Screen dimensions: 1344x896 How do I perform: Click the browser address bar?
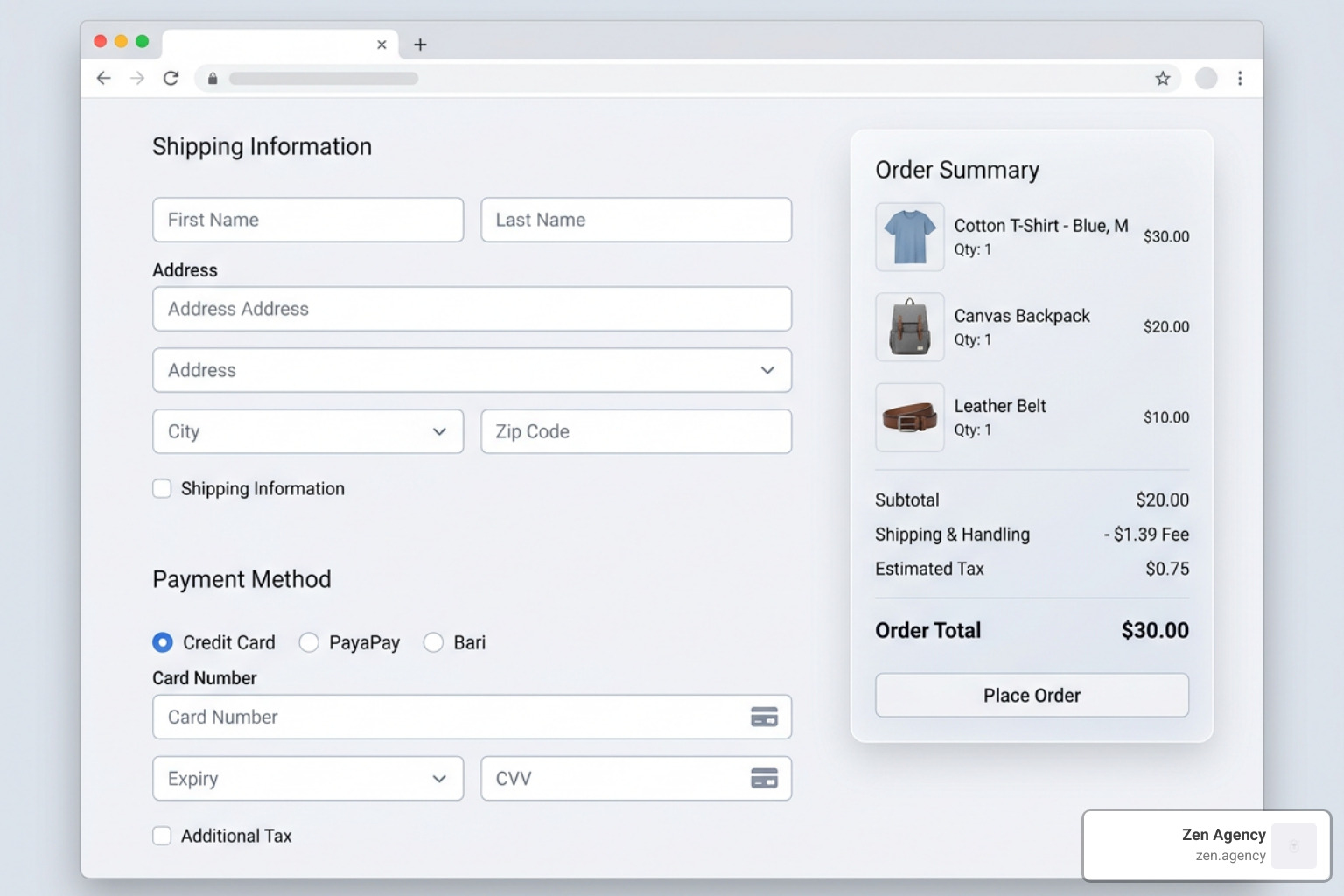point(688,79)
